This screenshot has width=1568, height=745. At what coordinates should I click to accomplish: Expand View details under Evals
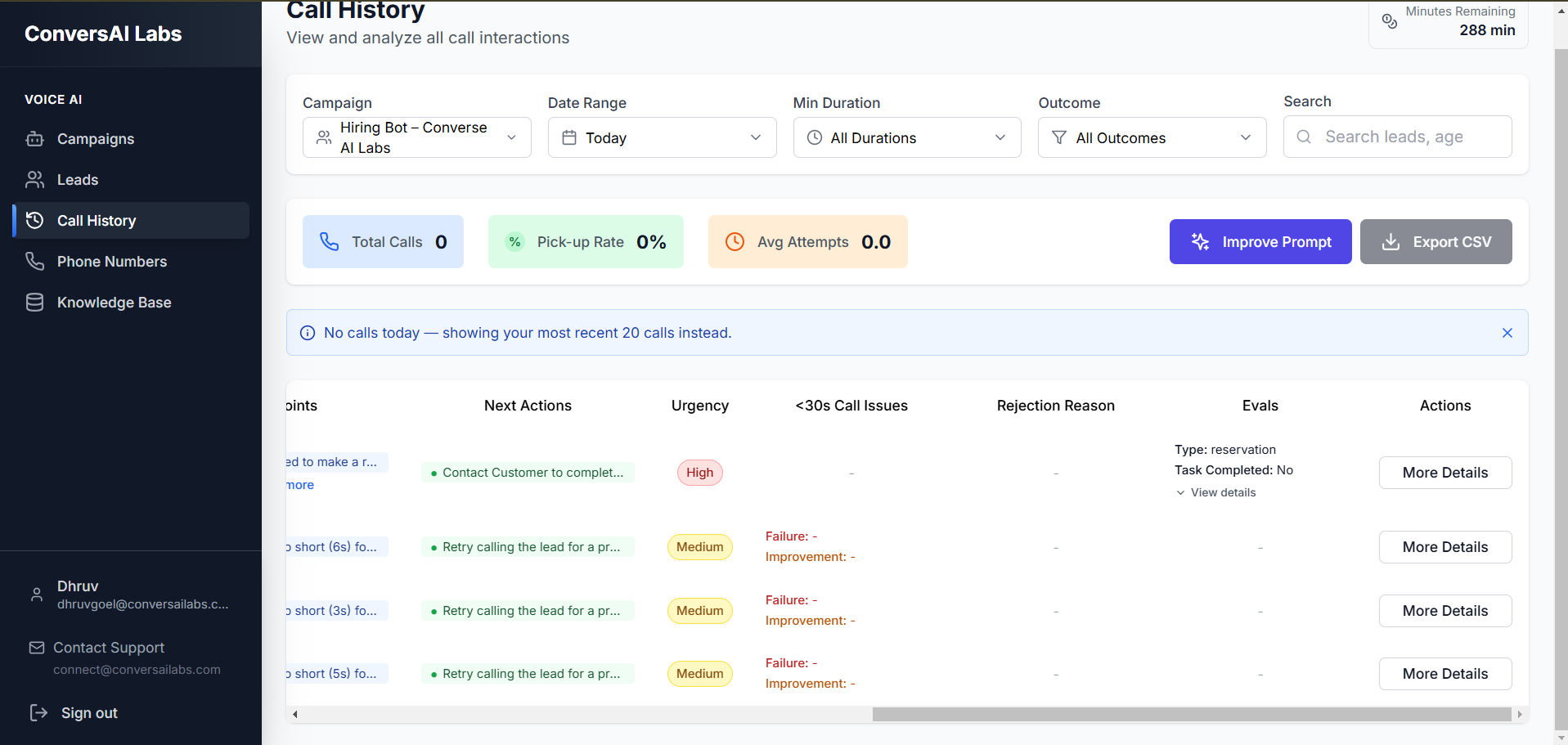pos(1215,492)
